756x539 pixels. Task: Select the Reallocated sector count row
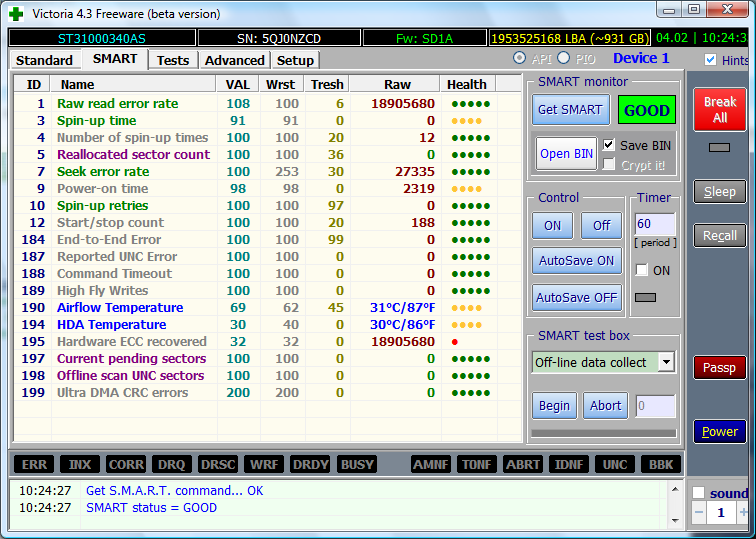coord(268,155)
